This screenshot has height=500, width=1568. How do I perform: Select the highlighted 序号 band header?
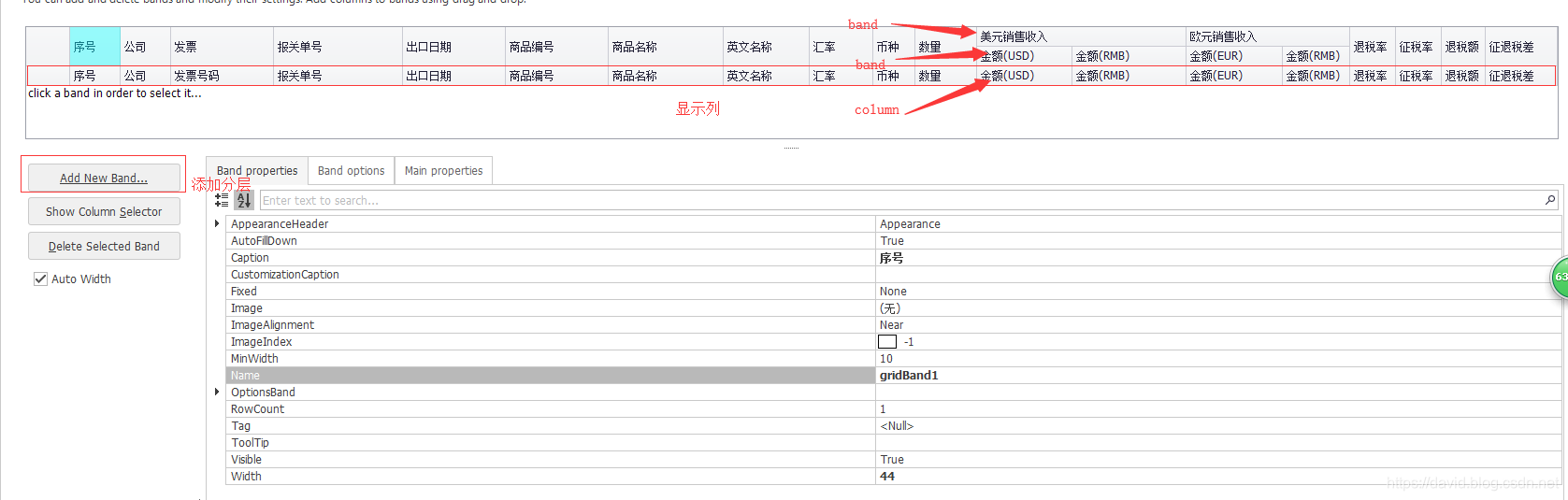95,46
